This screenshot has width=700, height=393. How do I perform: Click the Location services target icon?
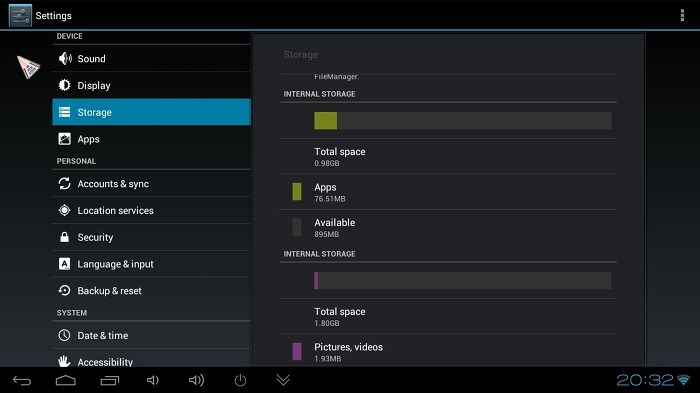64,210
